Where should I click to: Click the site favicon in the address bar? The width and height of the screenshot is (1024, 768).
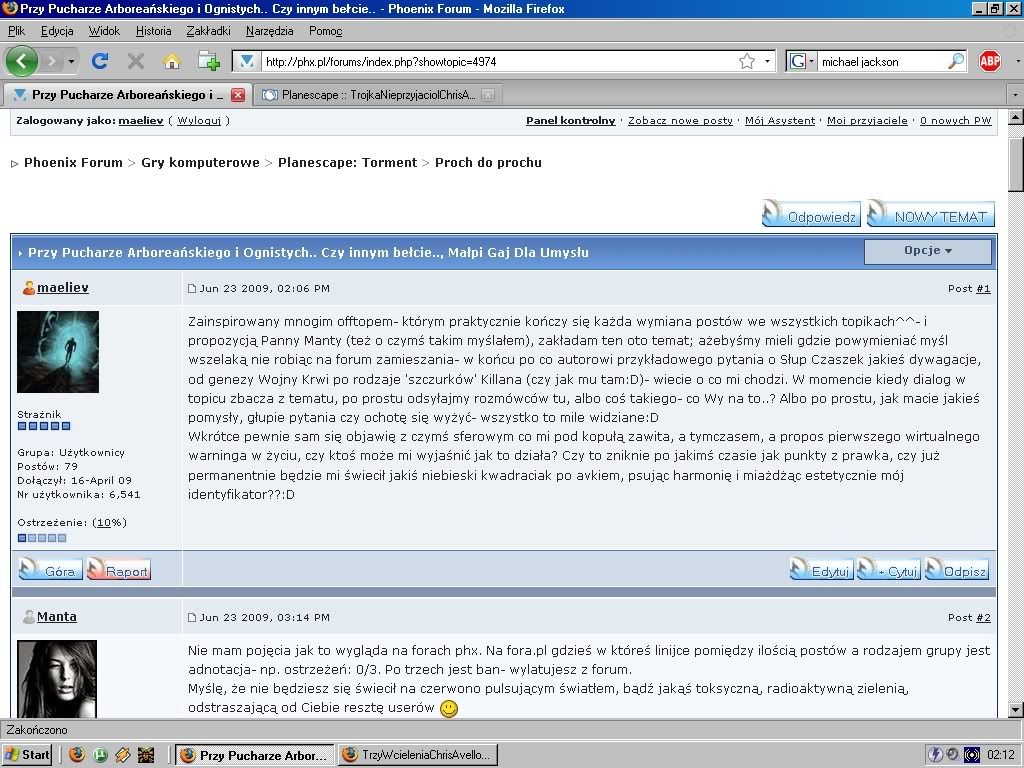point(247,61)
